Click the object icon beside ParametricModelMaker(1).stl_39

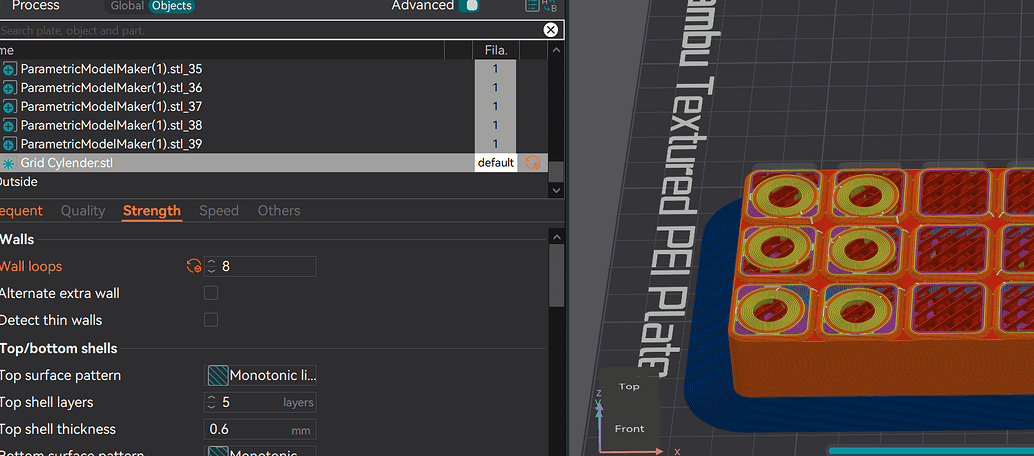[9, 144]
